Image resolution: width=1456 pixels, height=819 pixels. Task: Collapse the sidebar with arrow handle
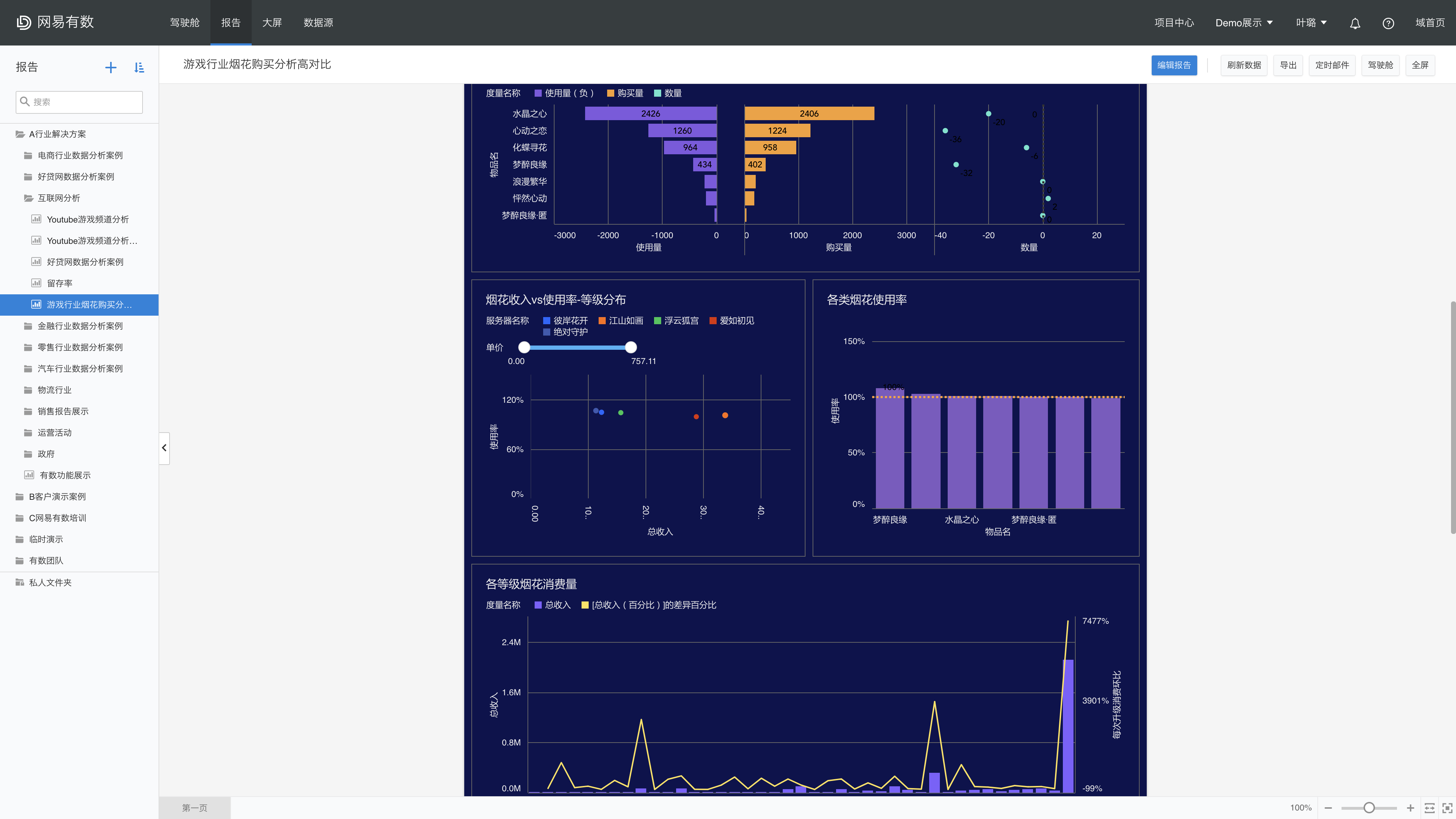coord(165,448)
